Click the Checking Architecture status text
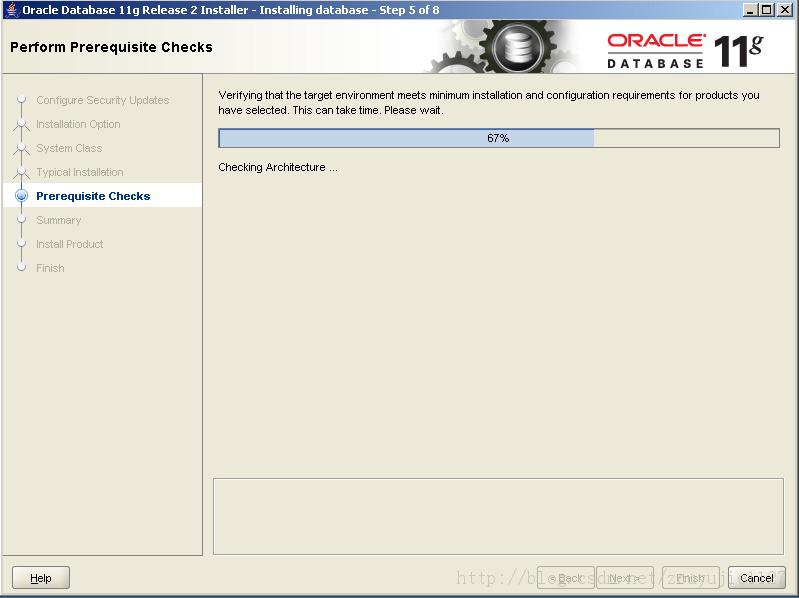 (x=278, y=167)
